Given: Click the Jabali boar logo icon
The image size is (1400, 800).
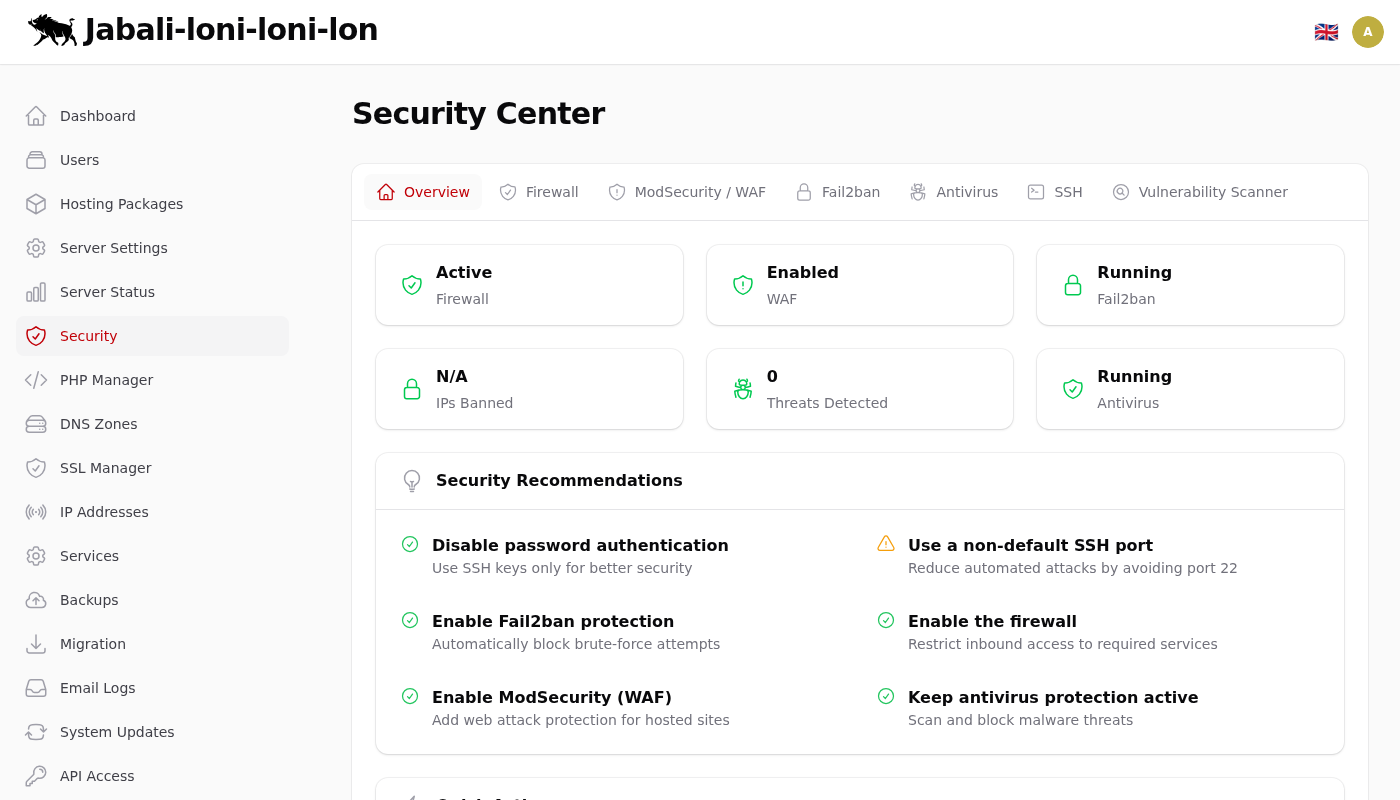Looking at the screenshot, I should click(x=52, y=30).
